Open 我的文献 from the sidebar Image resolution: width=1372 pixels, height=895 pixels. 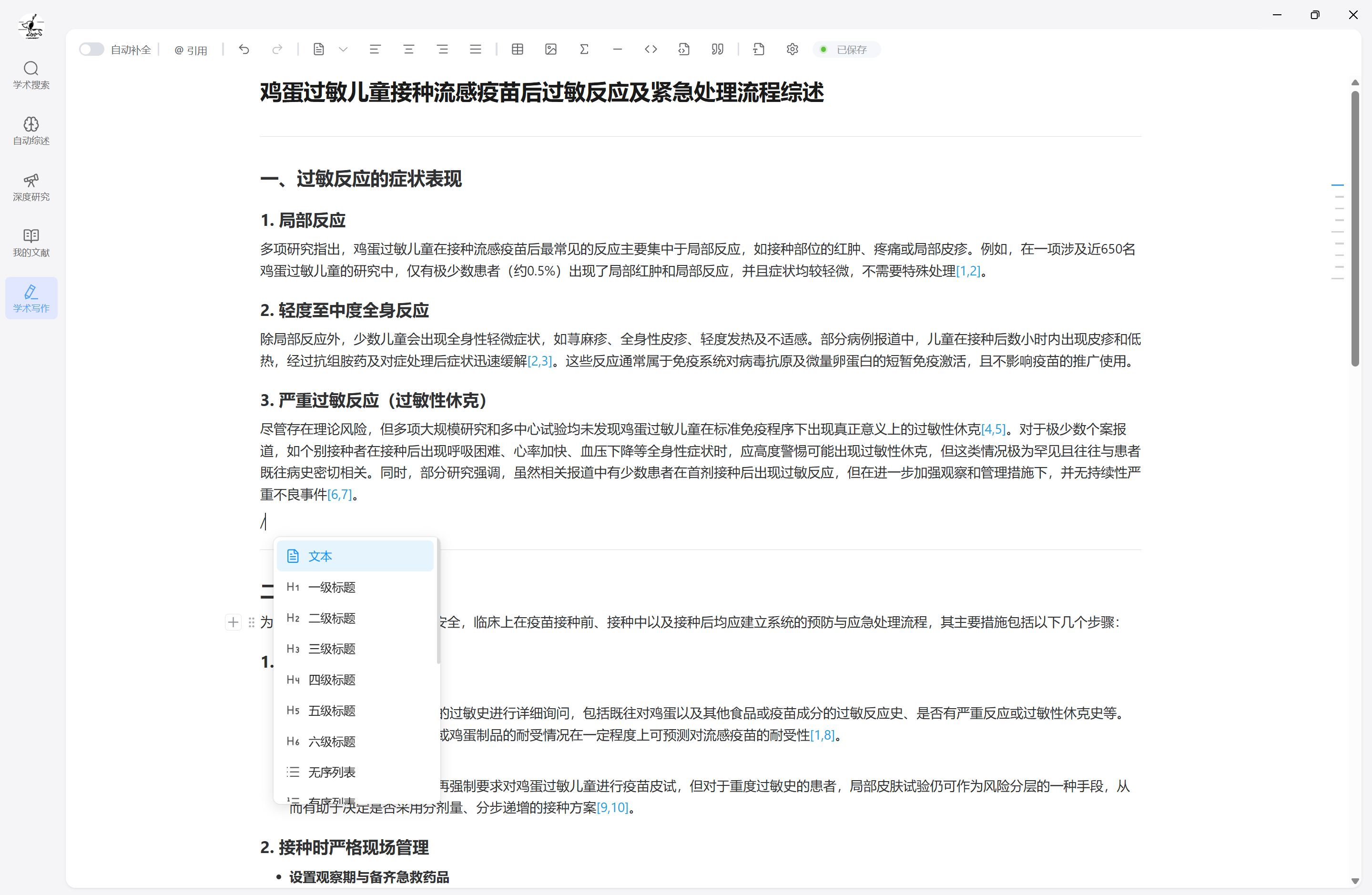pyautogui.click(x=31, y=242)
